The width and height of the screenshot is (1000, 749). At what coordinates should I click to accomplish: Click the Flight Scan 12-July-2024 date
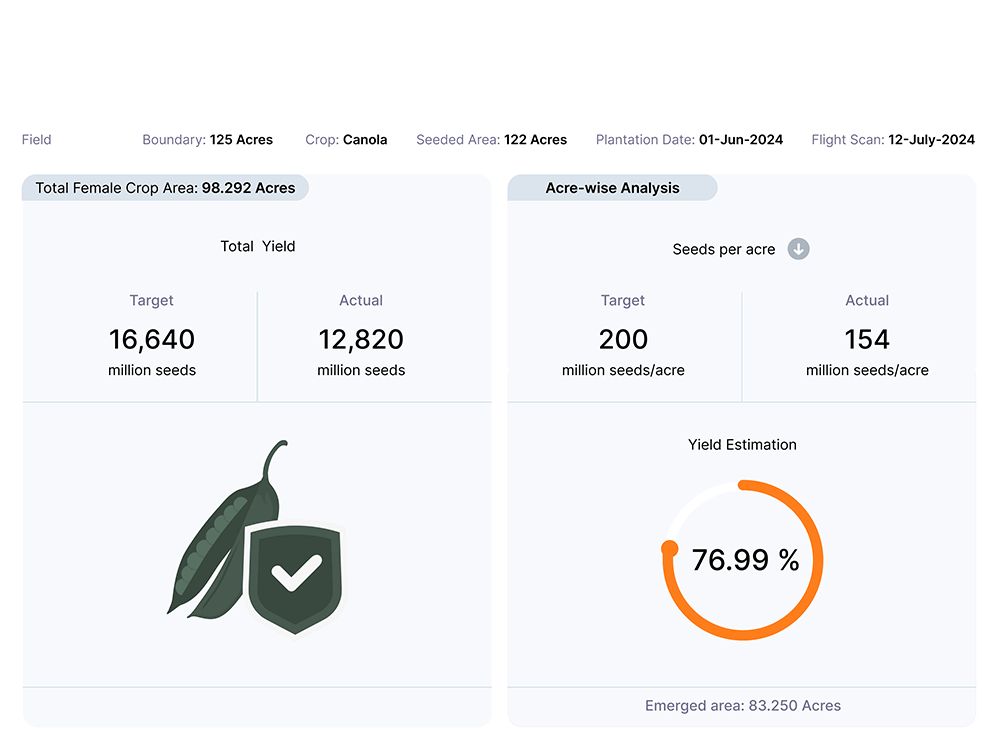tap(892, 140)
